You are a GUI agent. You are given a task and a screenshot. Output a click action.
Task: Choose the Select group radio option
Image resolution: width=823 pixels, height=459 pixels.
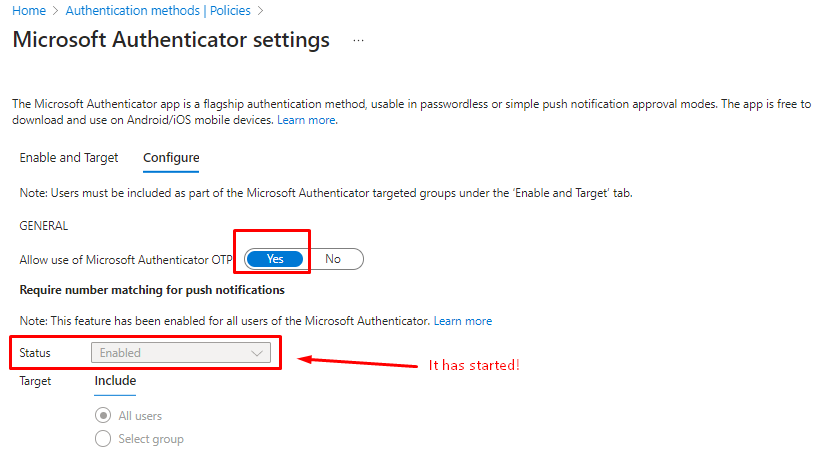tap(102, 439)
